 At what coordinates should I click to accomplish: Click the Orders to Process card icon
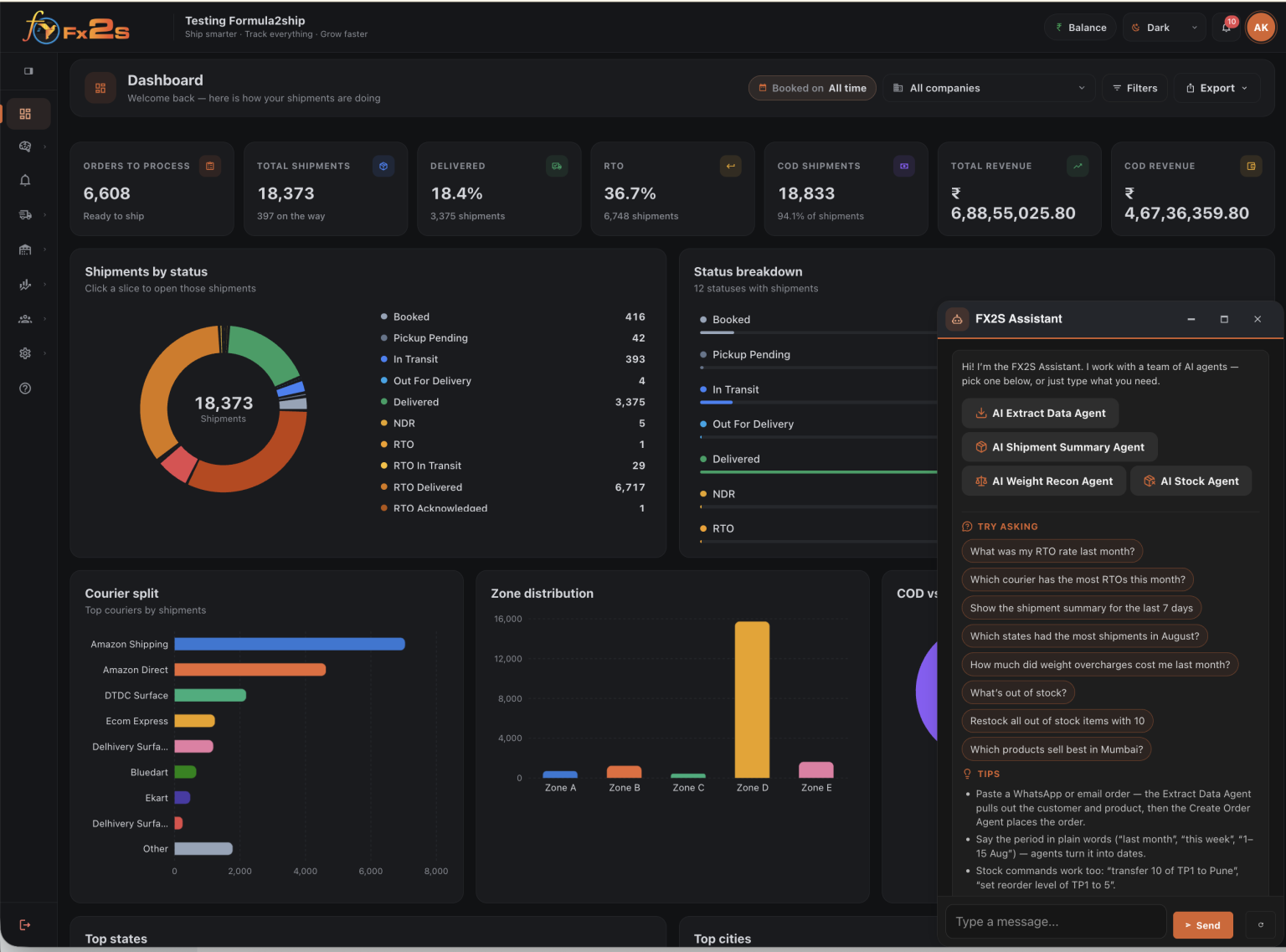[x=210, y=166]
